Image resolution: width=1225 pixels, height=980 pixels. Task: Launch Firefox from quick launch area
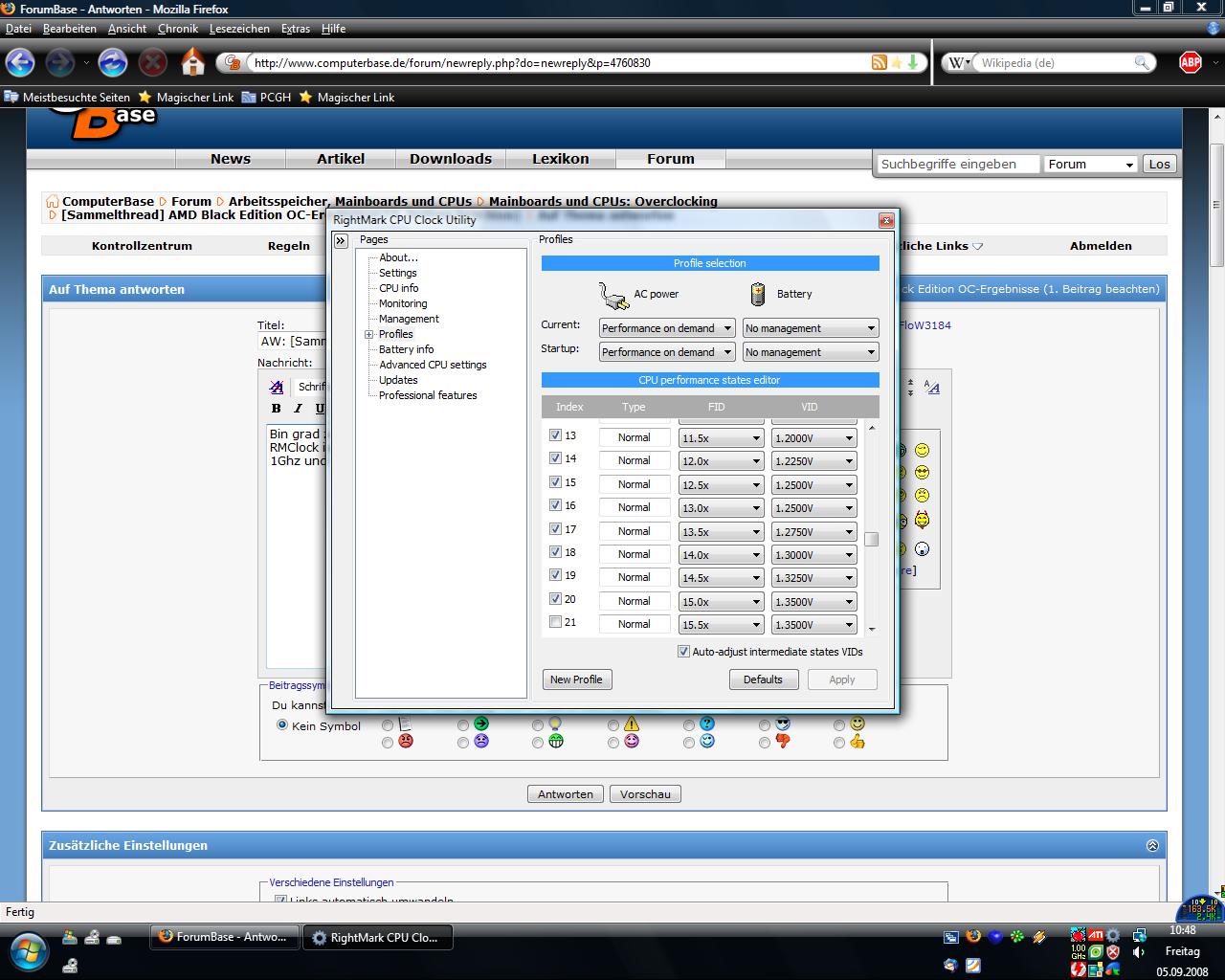click(x=973, y=936)
